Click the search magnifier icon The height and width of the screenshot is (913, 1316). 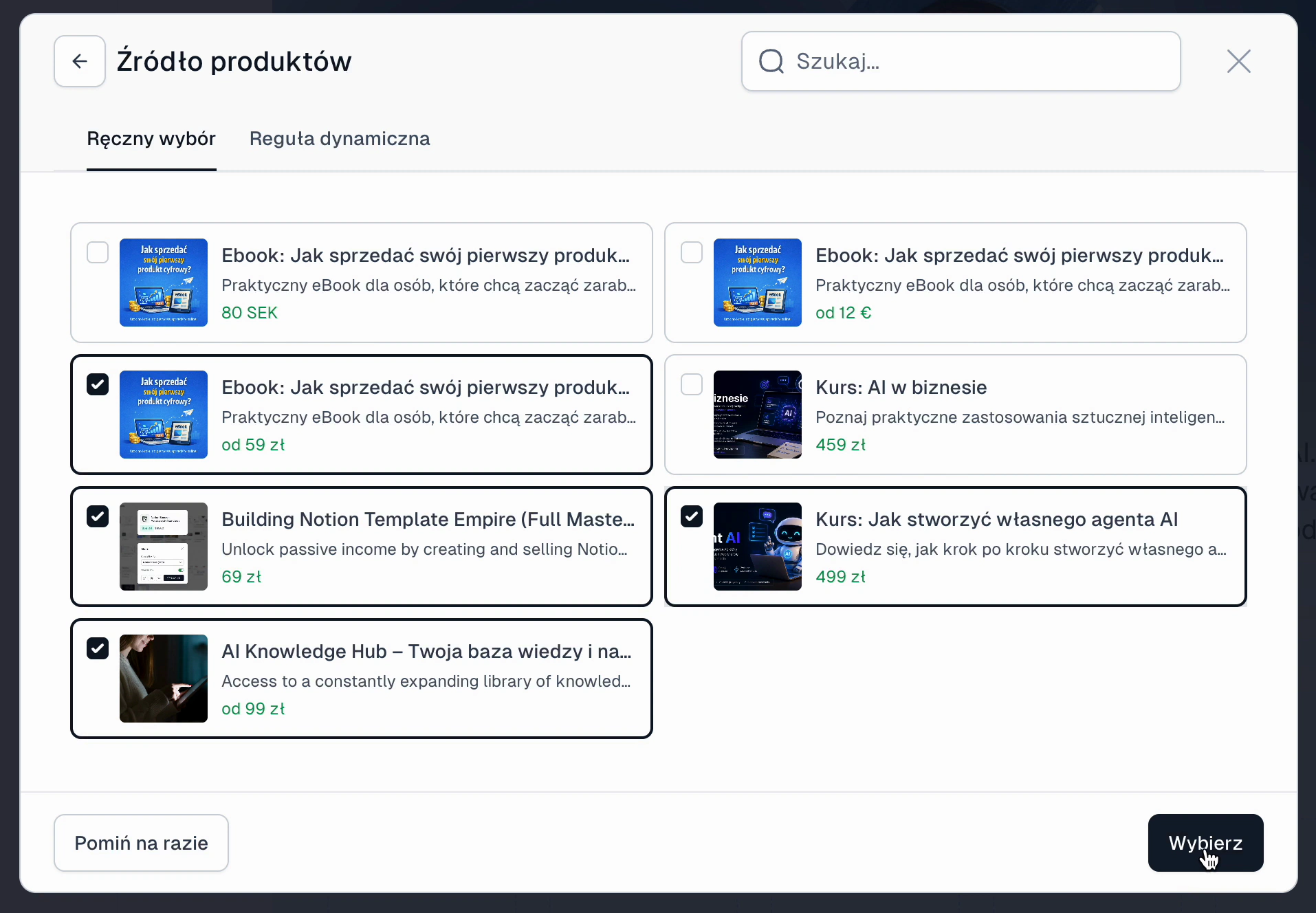[x=771, y=61]
